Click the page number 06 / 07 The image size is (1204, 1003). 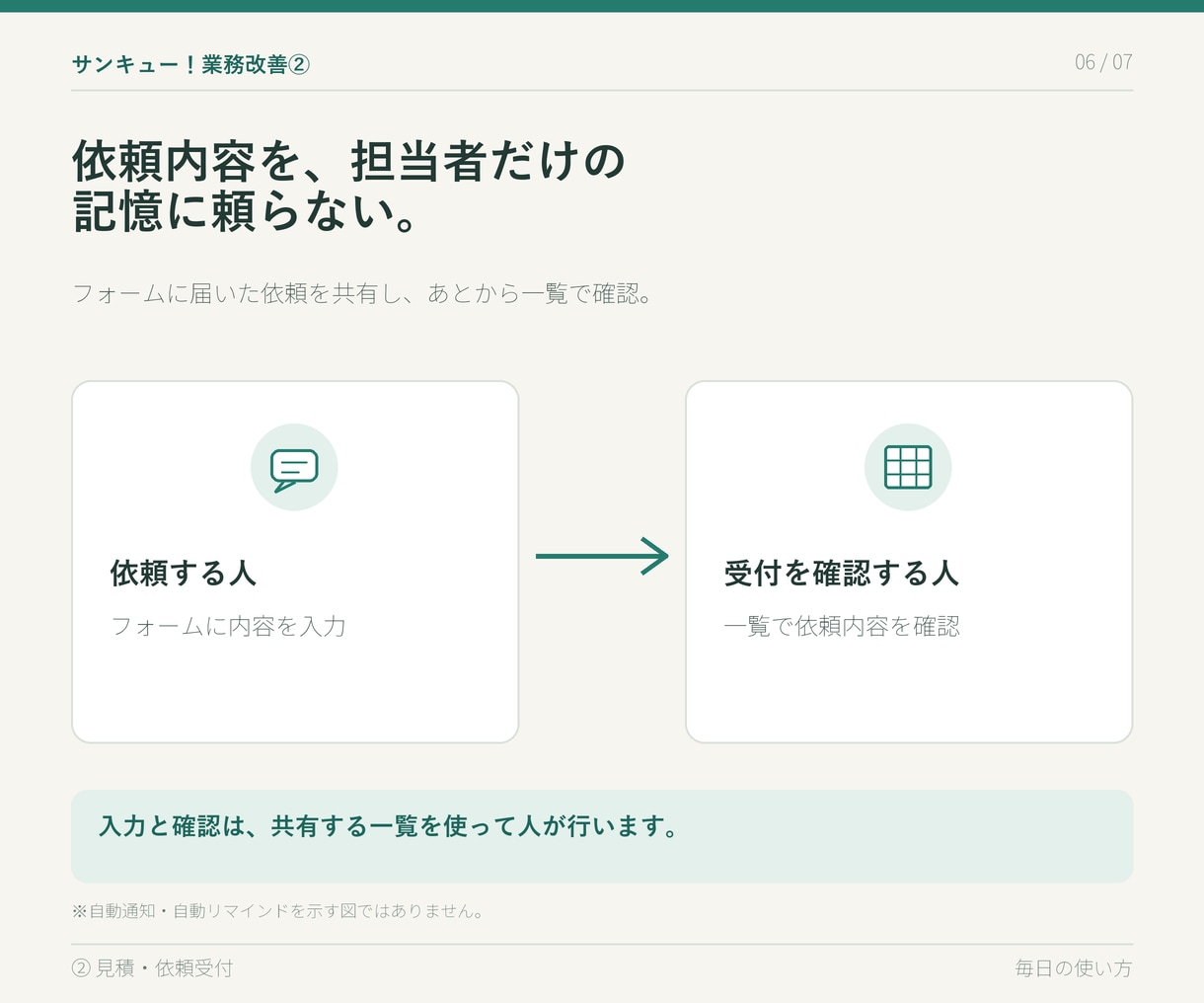(1103, 62)
